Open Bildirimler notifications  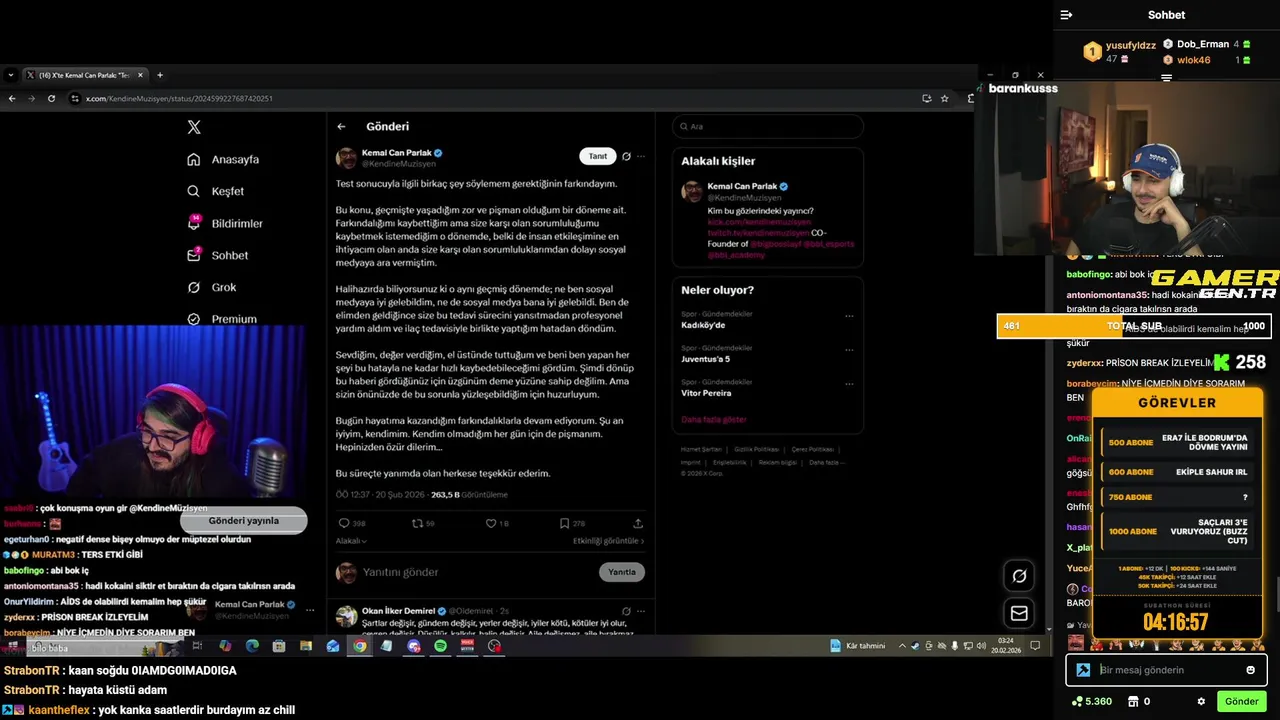(x=225, y=223)
